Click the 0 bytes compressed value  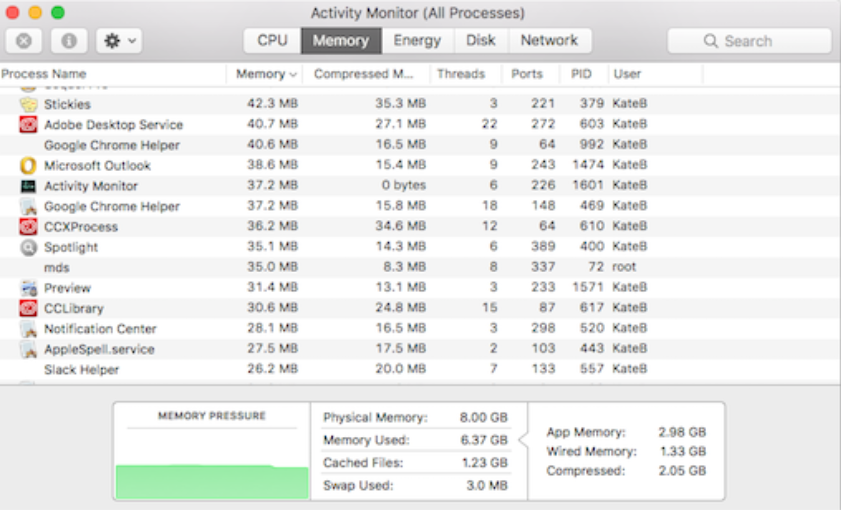[x=404, y=185]
